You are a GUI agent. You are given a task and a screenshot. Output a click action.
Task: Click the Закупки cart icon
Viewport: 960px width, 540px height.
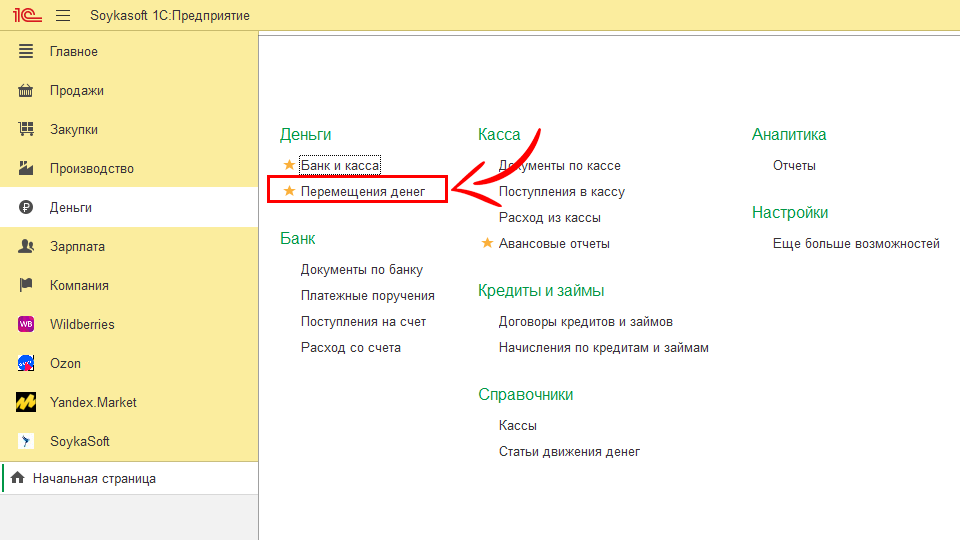pyautogui.click(x=26, y=129)
